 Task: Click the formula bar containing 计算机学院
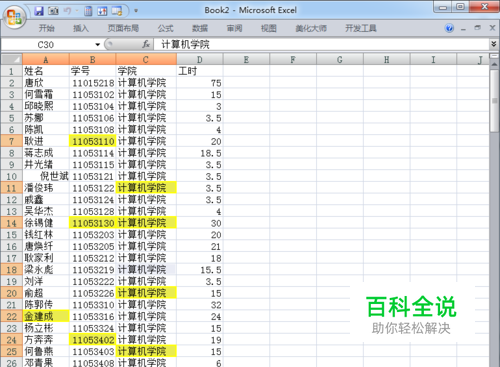tap(321, 45)
